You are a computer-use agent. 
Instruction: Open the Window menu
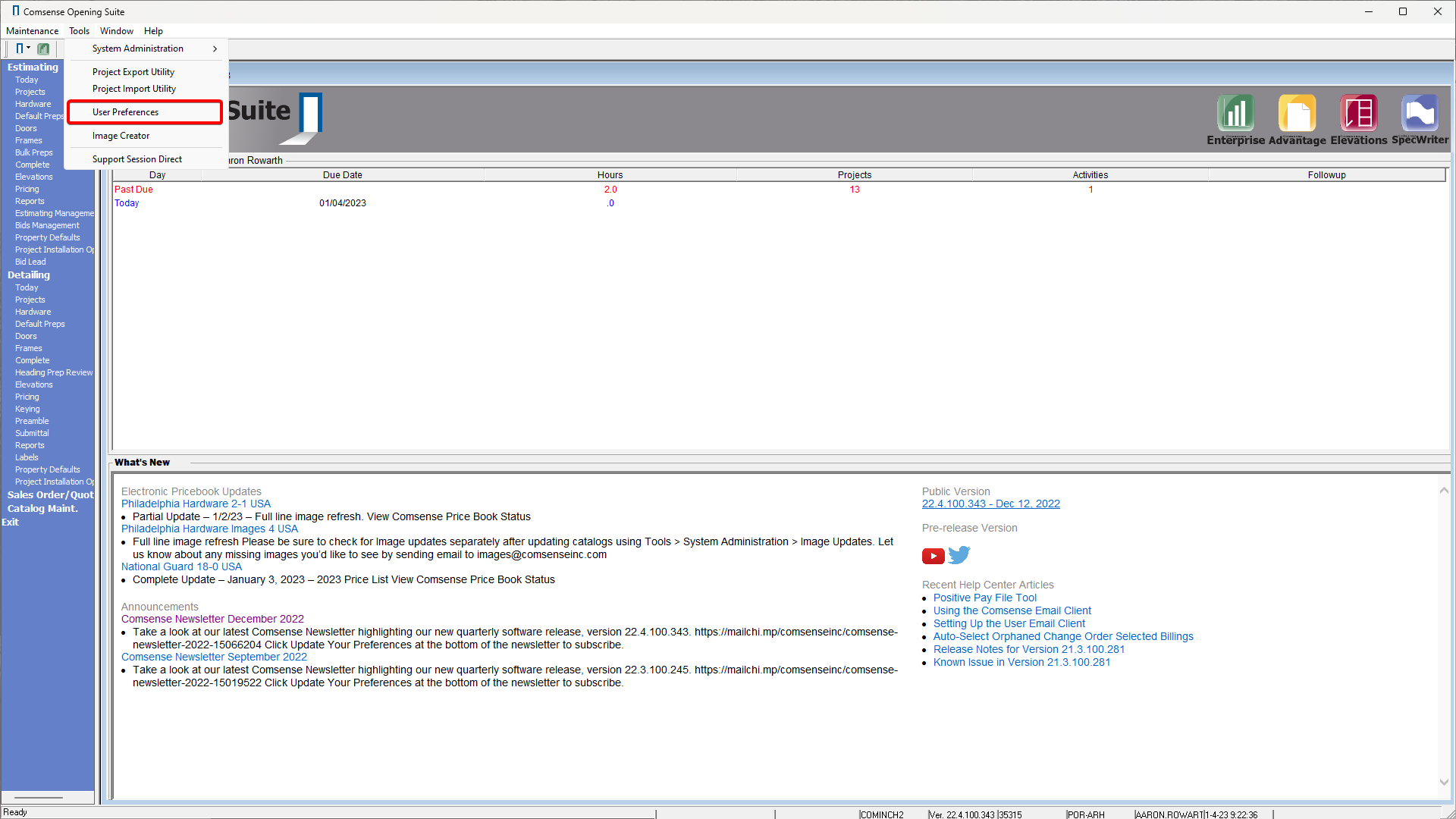(x=117, y=31)
